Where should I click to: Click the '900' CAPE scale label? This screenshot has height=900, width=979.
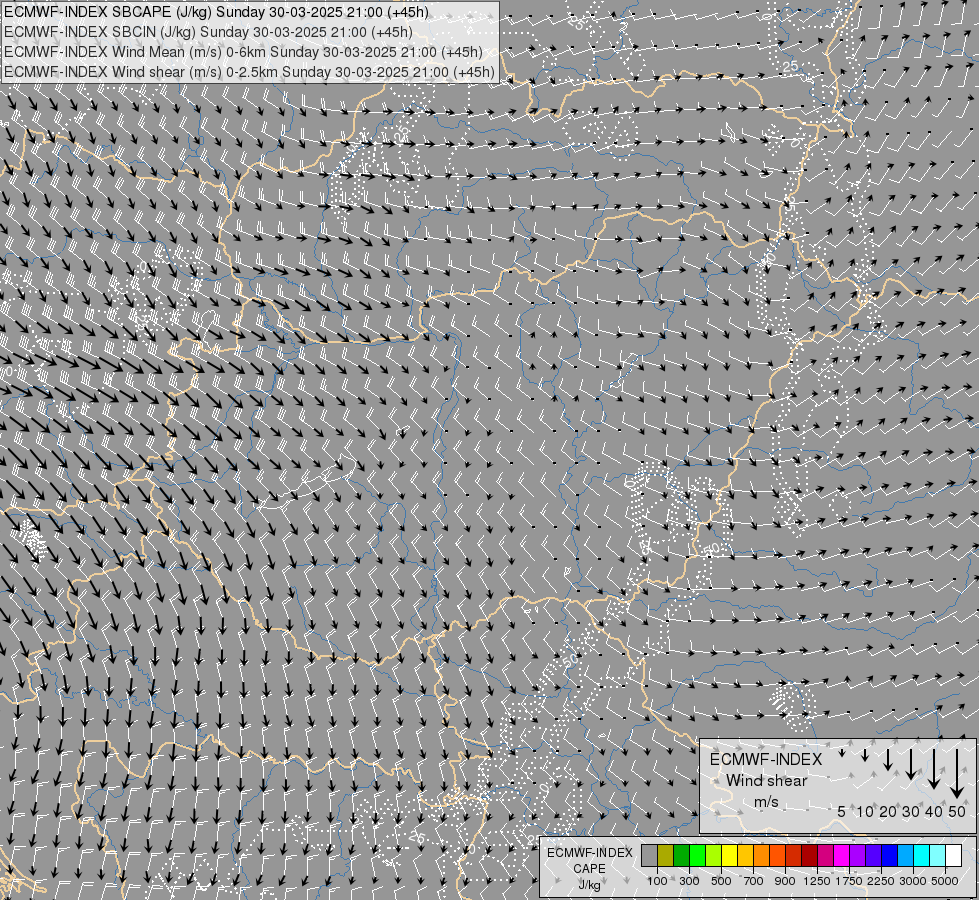[785, 881]
